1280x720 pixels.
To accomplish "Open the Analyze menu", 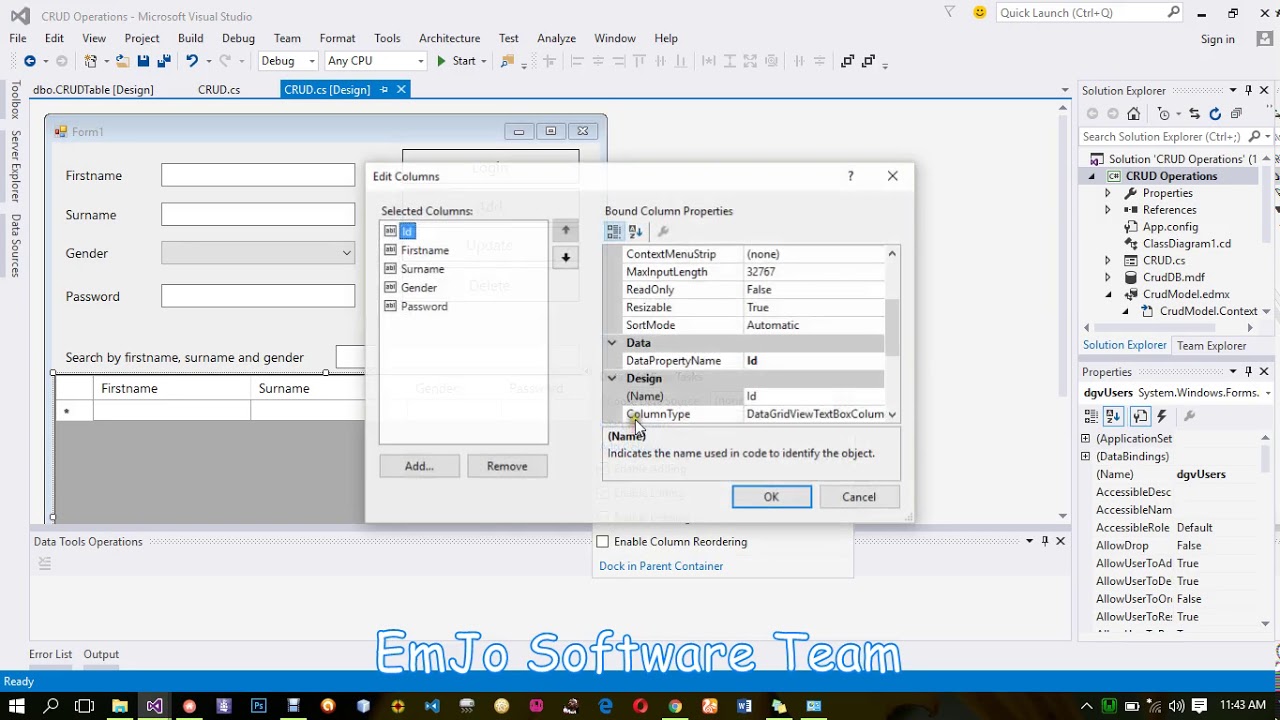I will tap(556, 38).
